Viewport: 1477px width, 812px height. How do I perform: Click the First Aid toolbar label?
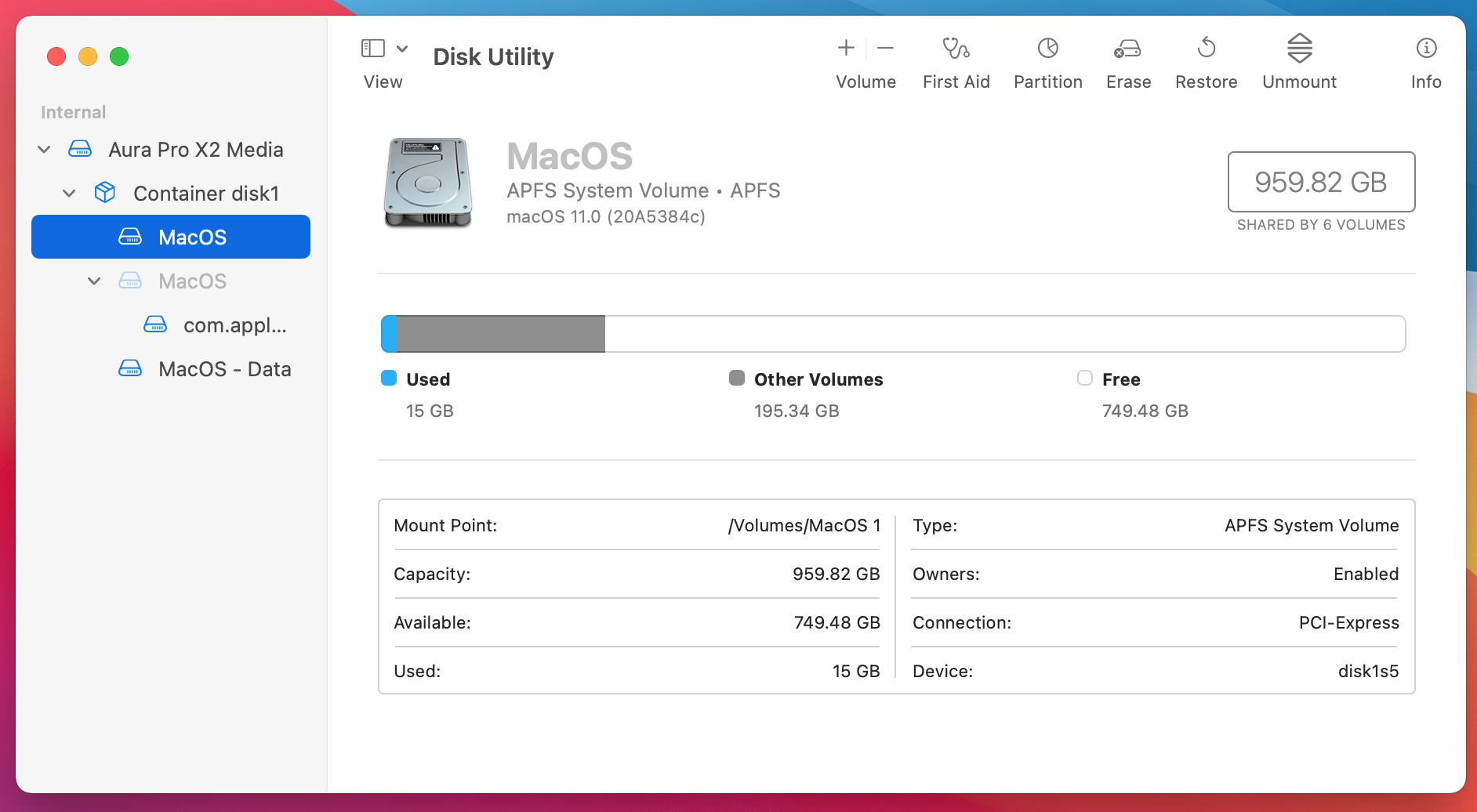956,82
